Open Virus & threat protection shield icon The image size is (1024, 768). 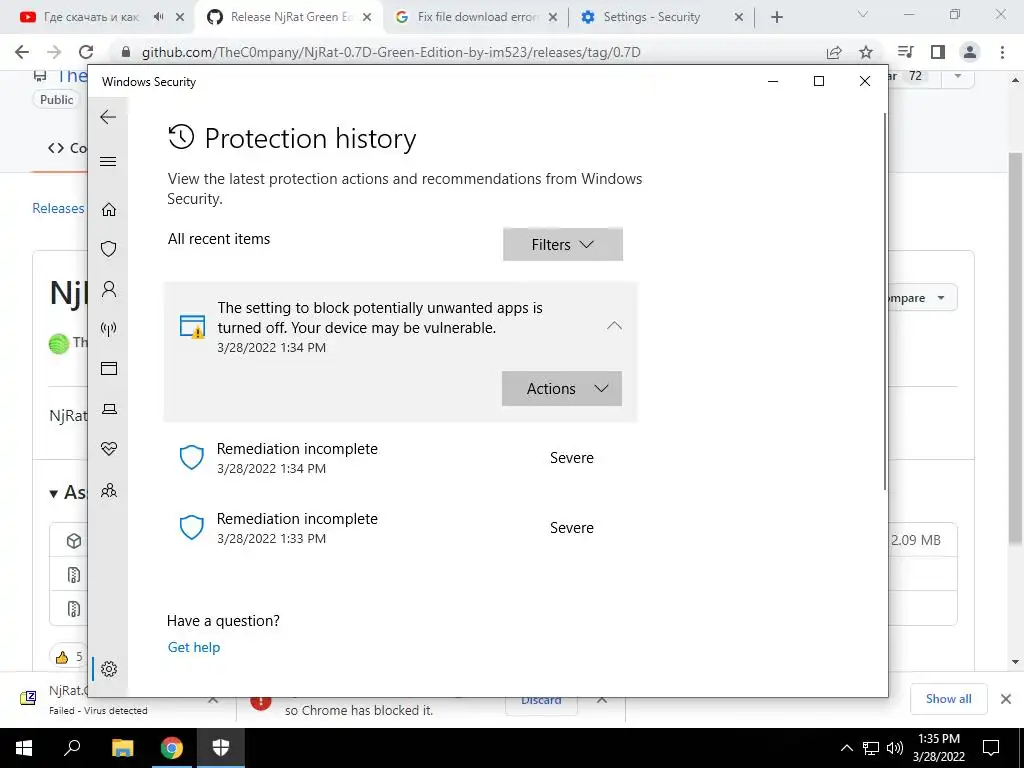[108, 249]
